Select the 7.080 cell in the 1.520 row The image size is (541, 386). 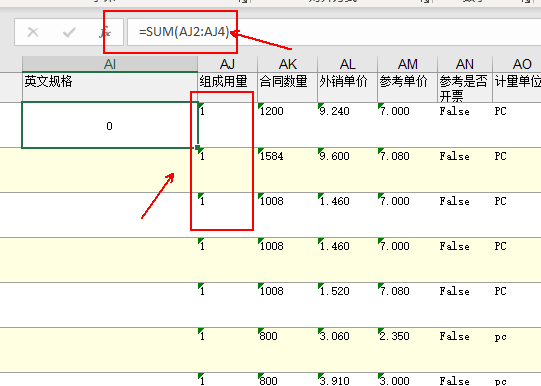pyautogui.click(x=407, y=305)
